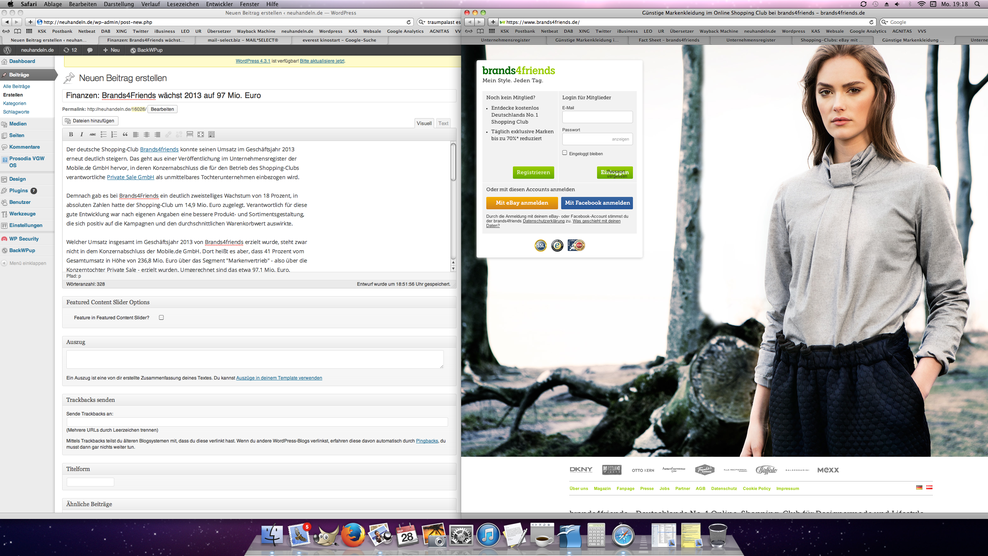Apply bold formatting in WordPress editor

click(x=71, y=134)
